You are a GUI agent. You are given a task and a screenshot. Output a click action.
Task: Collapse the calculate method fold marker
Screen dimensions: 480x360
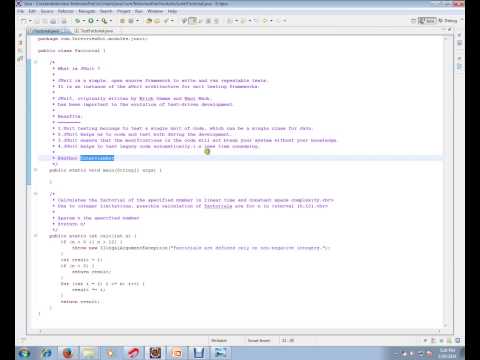click(36, 236)
